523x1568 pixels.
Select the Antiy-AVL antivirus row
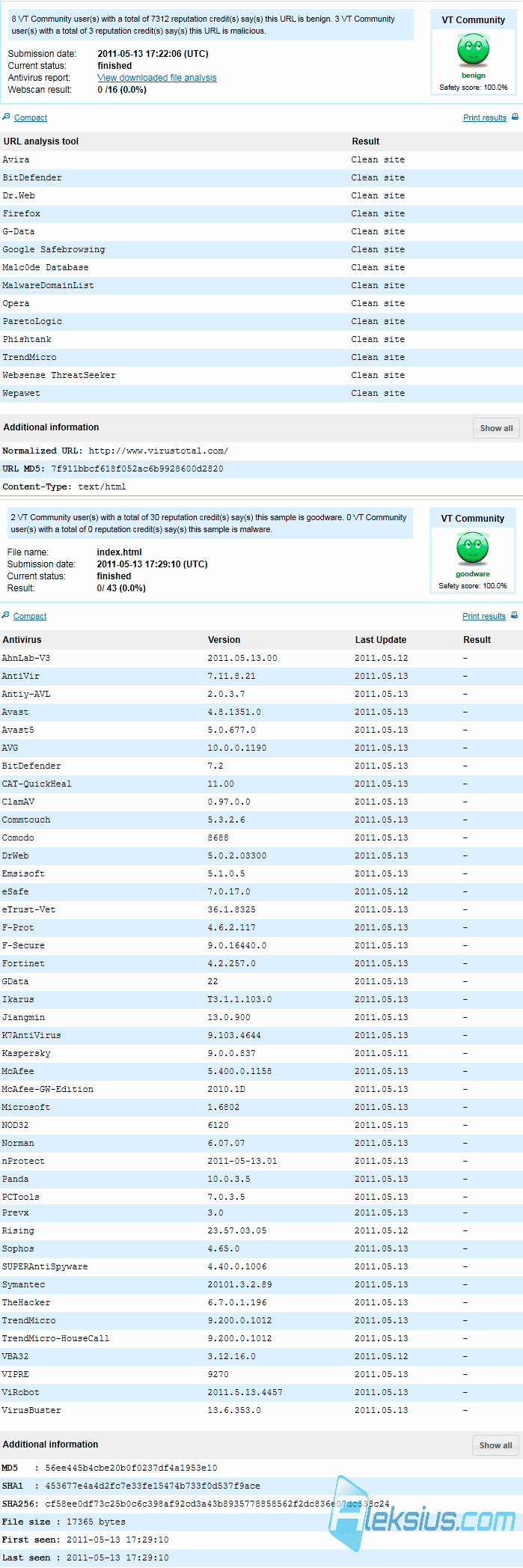point(261,694)
